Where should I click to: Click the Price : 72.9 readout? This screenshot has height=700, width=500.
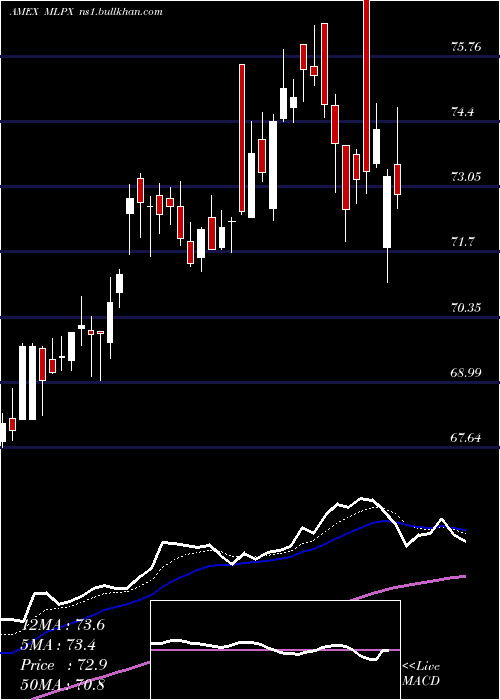point(64,665)
